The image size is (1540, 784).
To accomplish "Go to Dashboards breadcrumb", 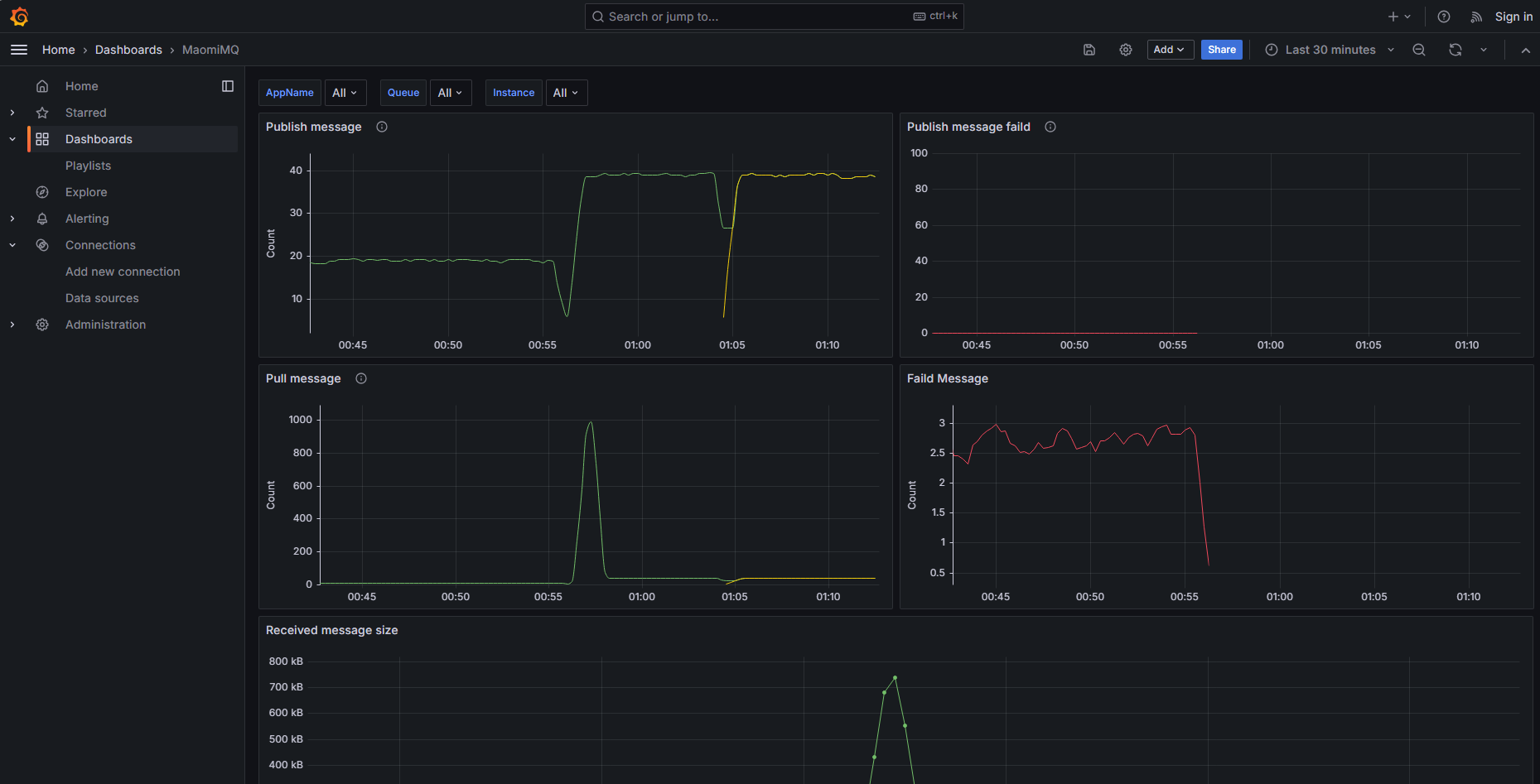I will tap(128, 50).
